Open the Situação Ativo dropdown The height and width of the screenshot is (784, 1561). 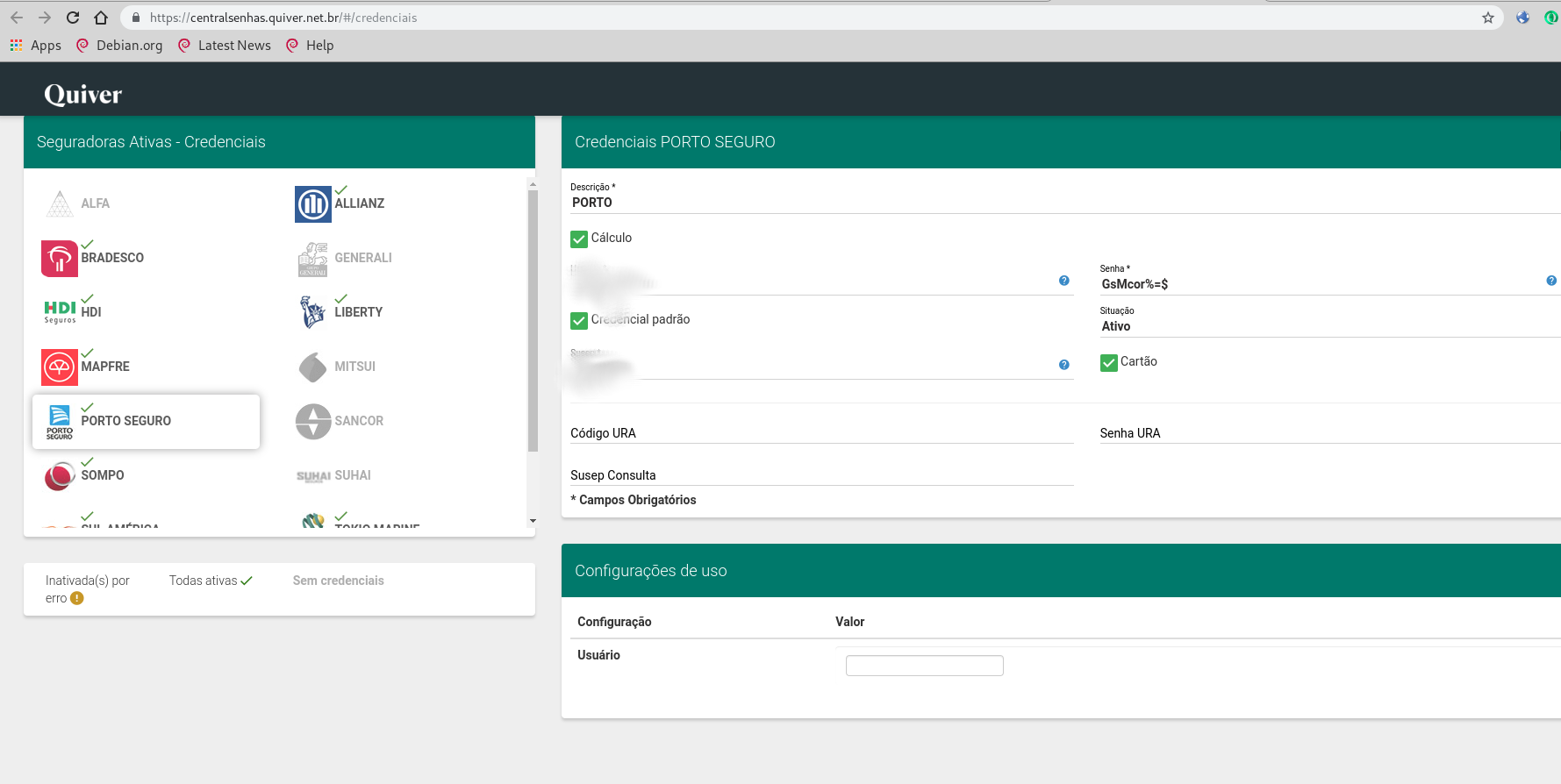click(1330, 326)
